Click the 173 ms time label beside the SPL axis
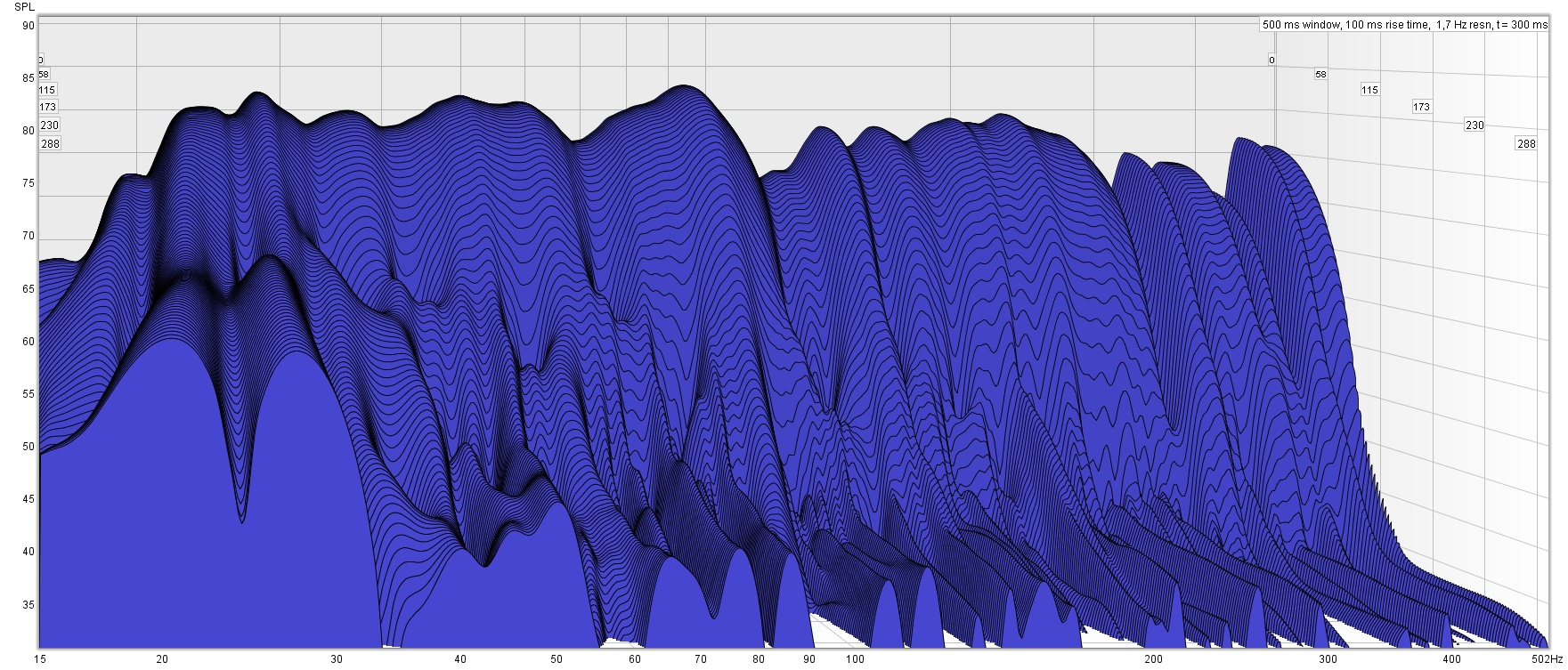The height and width of the screenshot is (670, 1568). (47, 107)
